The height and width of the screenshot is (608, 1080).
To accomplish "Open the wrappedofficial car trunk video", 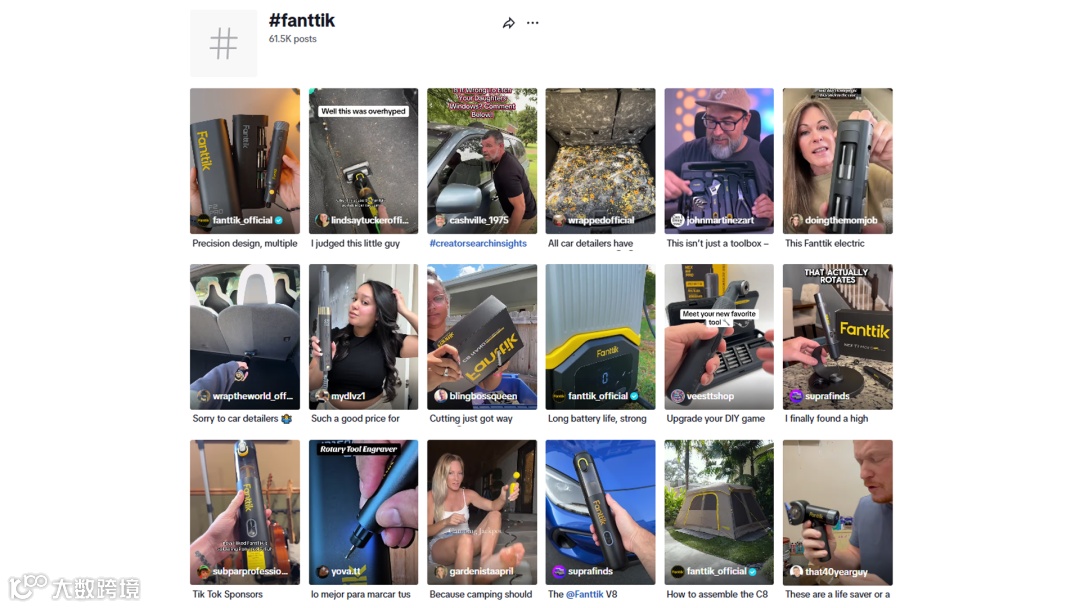I will 601,160.
